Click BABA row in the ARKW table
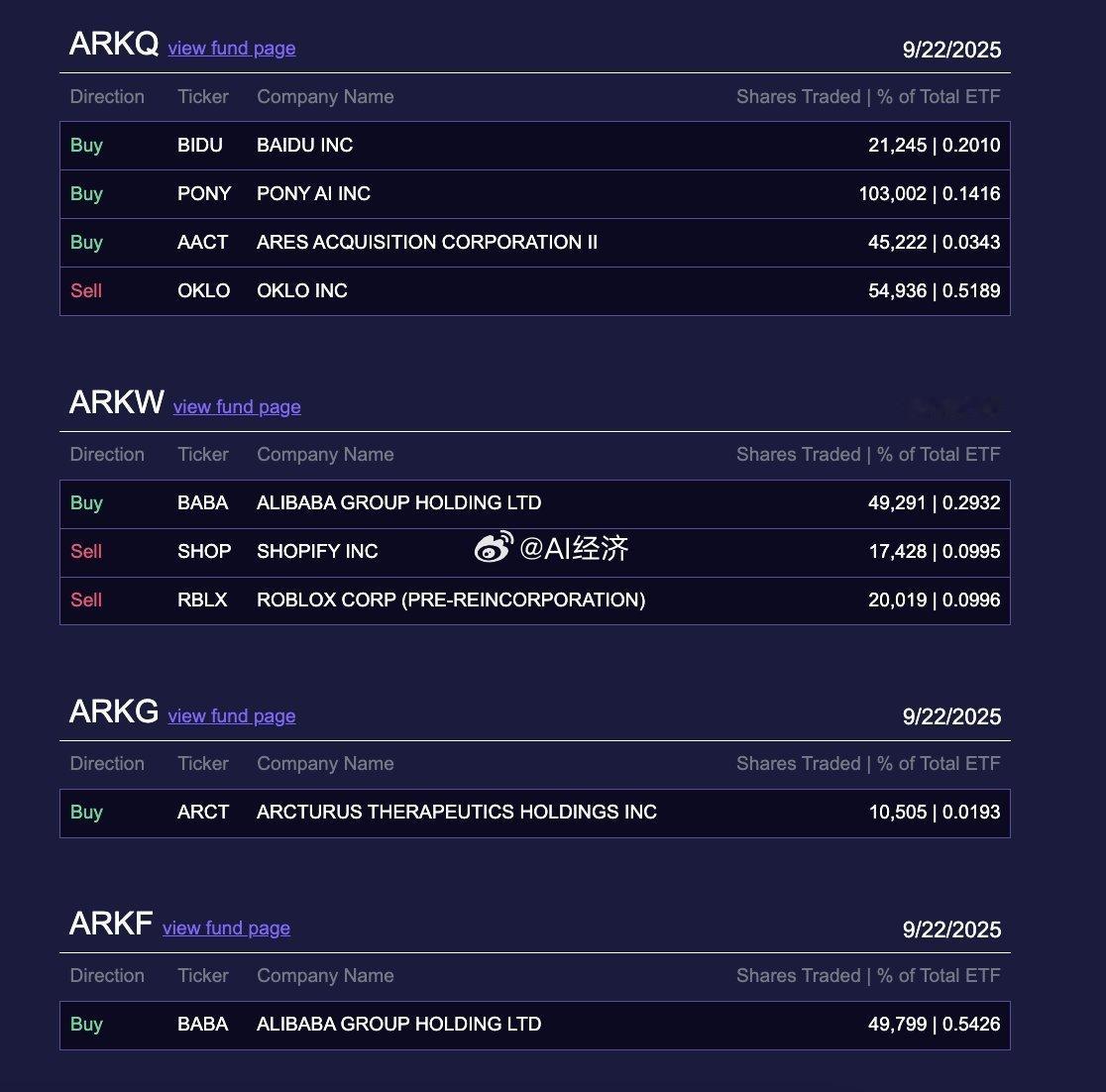 click(x=534, y=503)
